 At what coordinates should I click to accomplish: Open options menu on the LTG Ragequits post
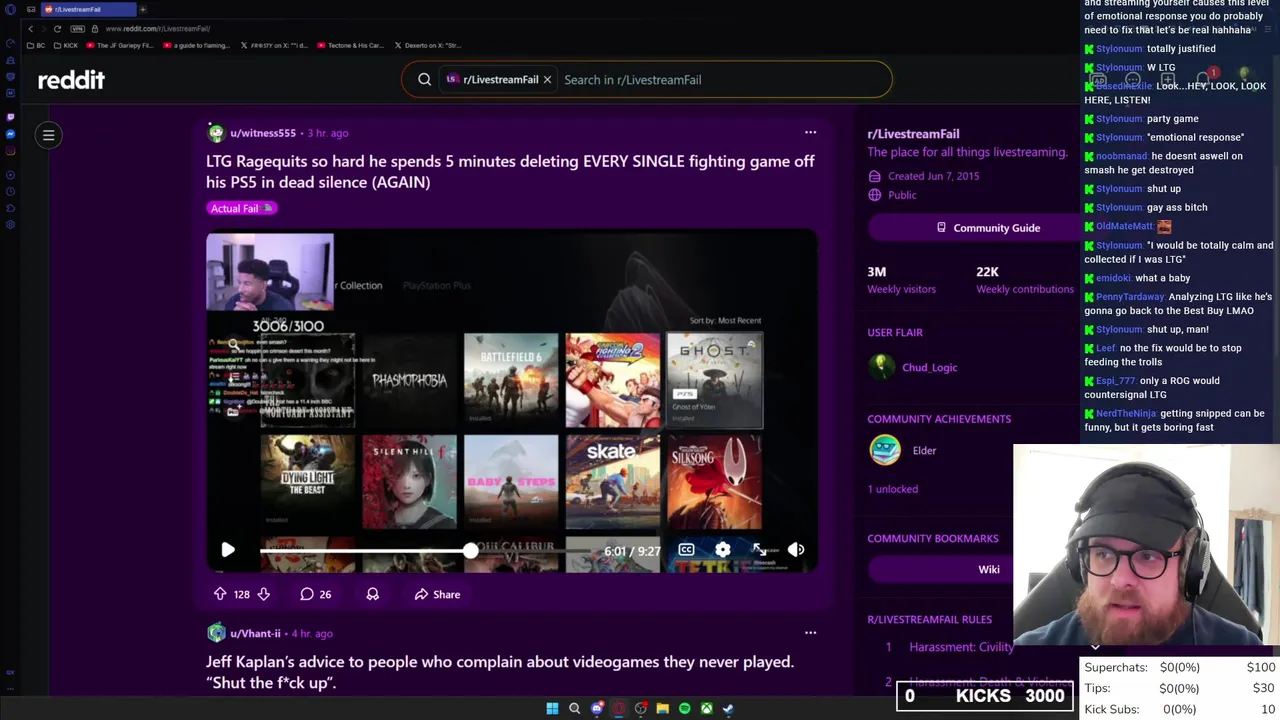pos(810,132)
